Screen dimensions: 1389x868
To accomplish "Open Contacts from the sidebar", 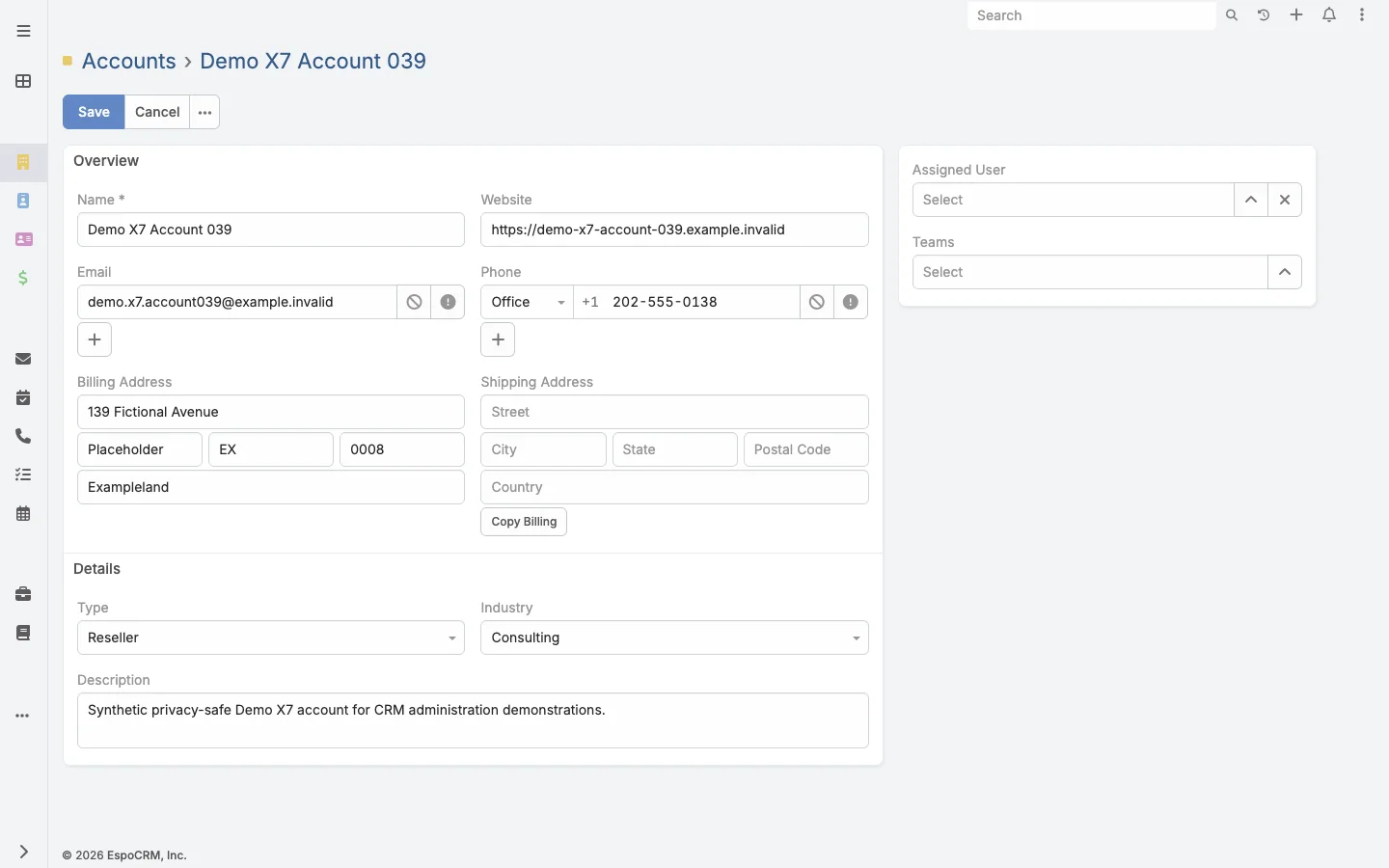I will pos(23,201).
